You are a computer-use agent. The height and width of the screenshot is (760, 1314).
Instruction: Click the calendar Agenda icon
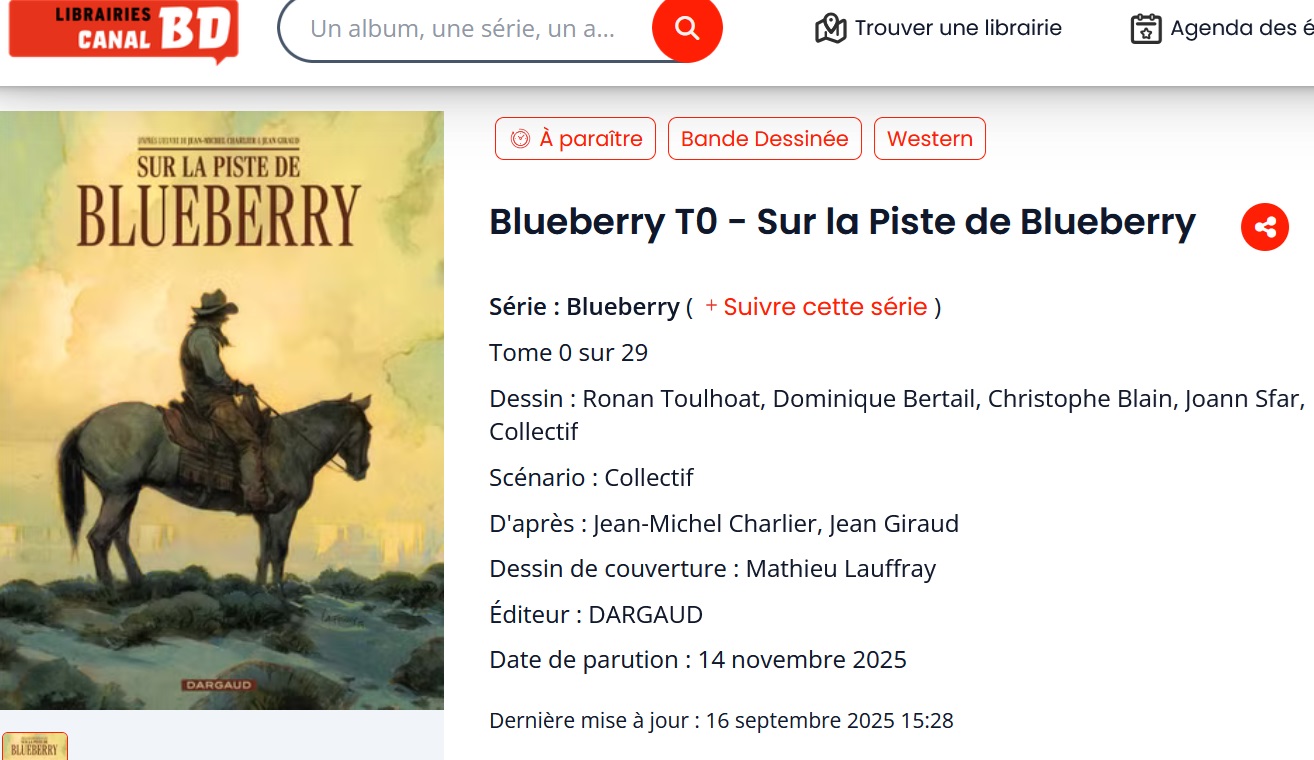pyautogui.click(x=1146, y=29)
